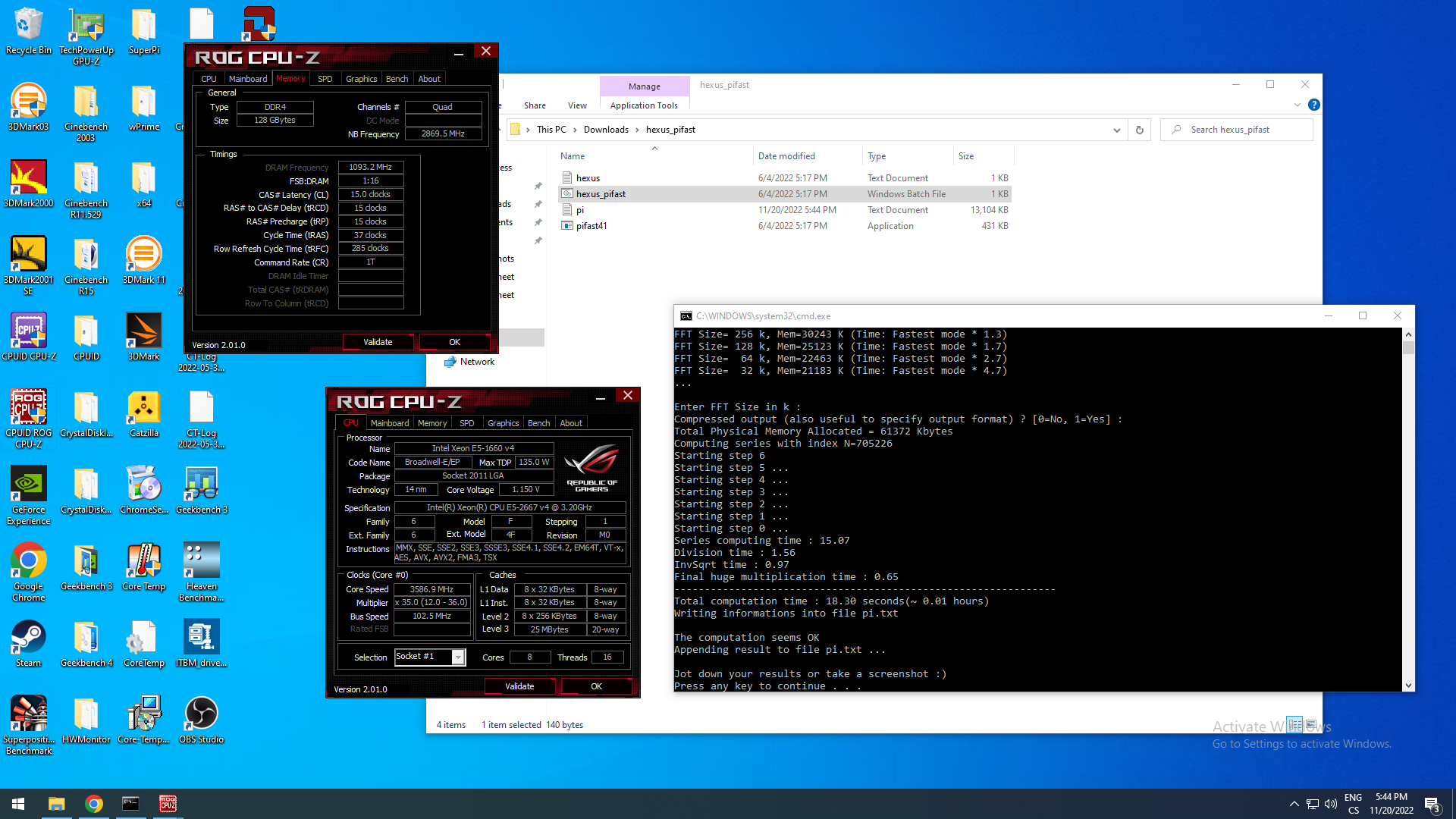
Task: Launch 3DMark2000 shortcut
Action: (28, 184)
